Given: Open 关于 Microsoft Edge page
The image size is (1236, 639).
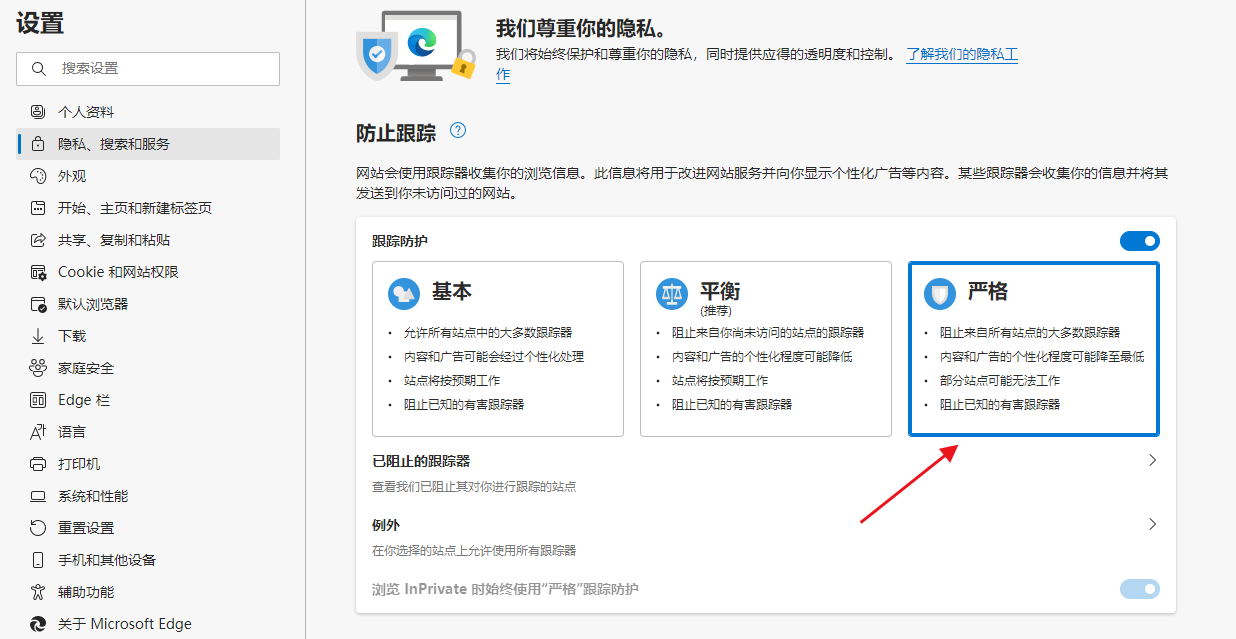Looking at the screenshot, I should click(x=148, y=624).
